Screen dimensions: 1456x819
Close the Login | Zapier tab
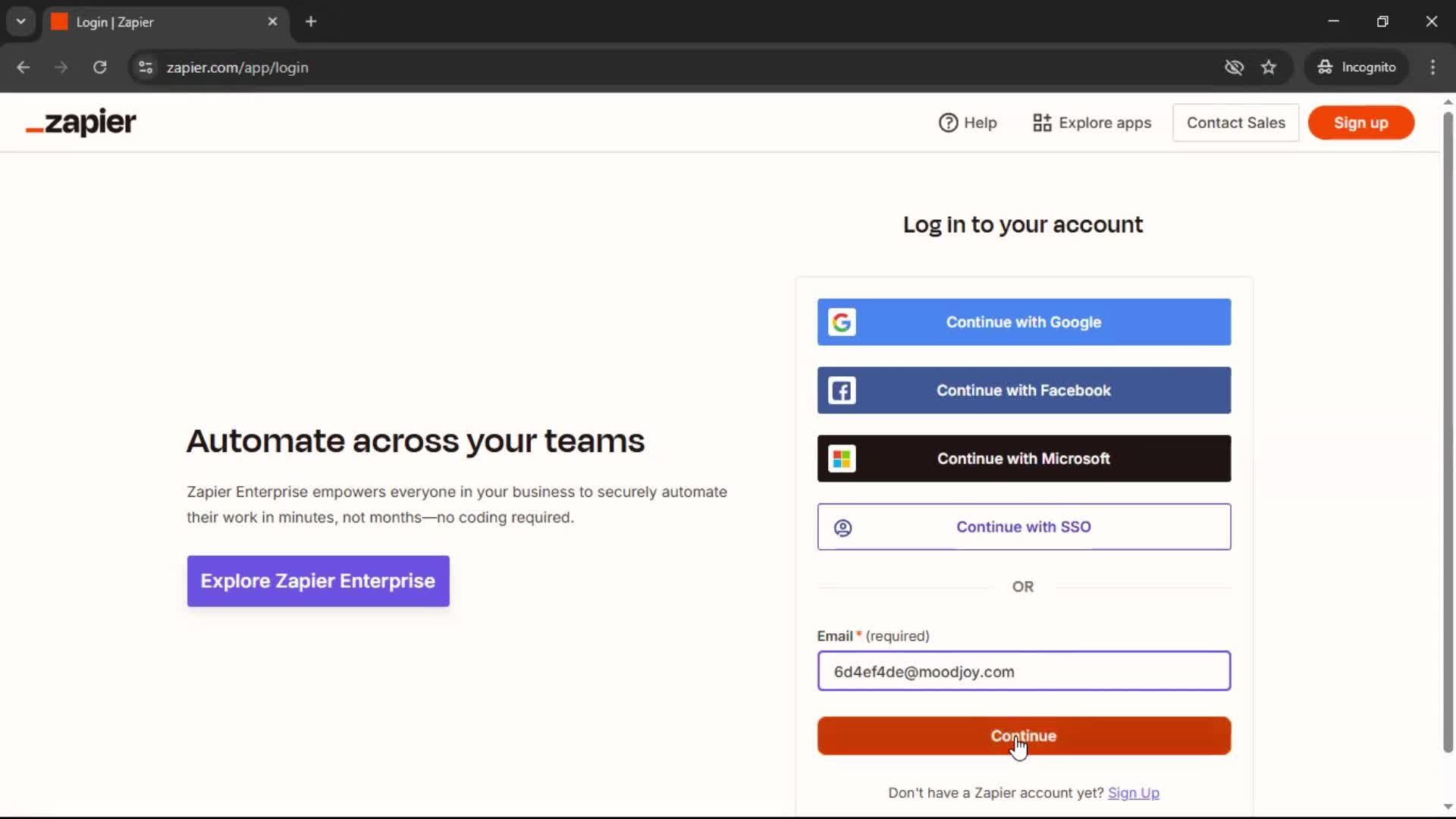[272, 22]
